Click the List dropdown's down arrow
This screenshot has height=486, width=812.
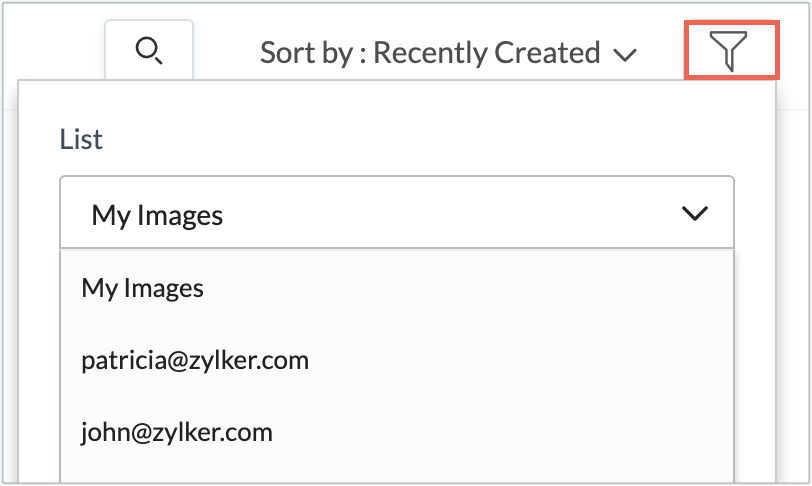pos(694,213)
